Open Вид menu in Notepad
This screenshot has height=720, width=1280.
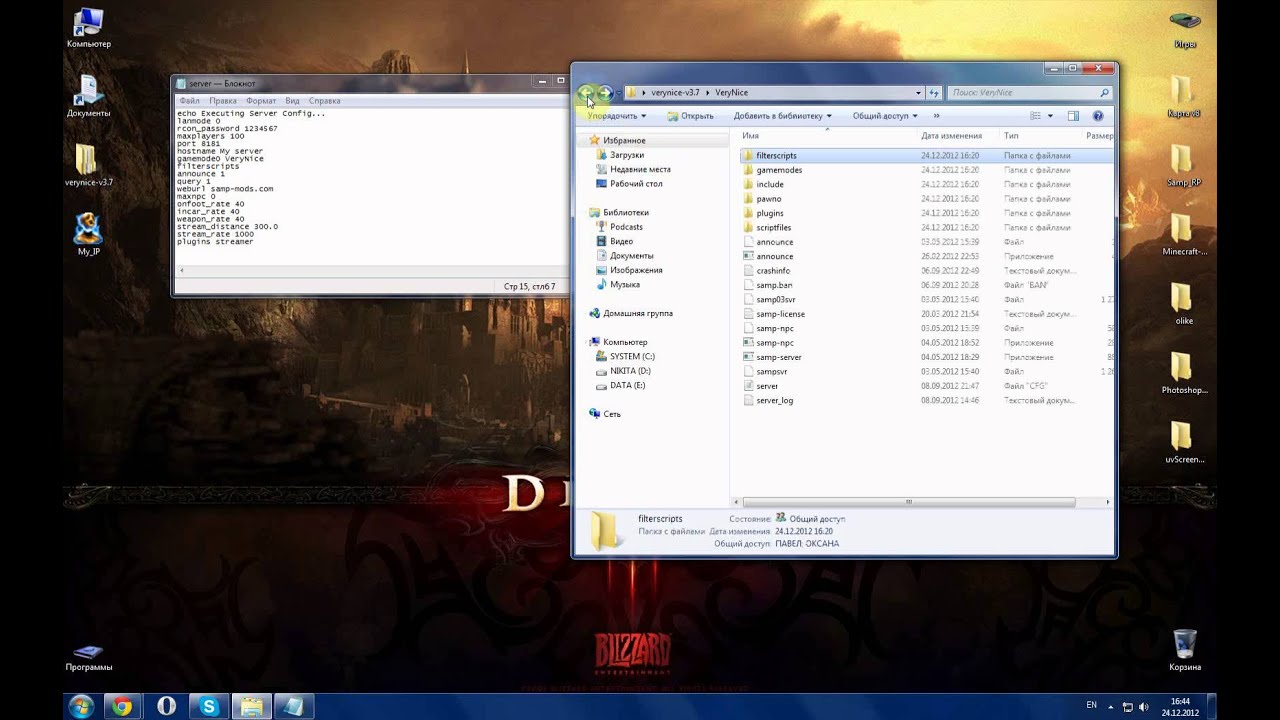tap(292, 101)
